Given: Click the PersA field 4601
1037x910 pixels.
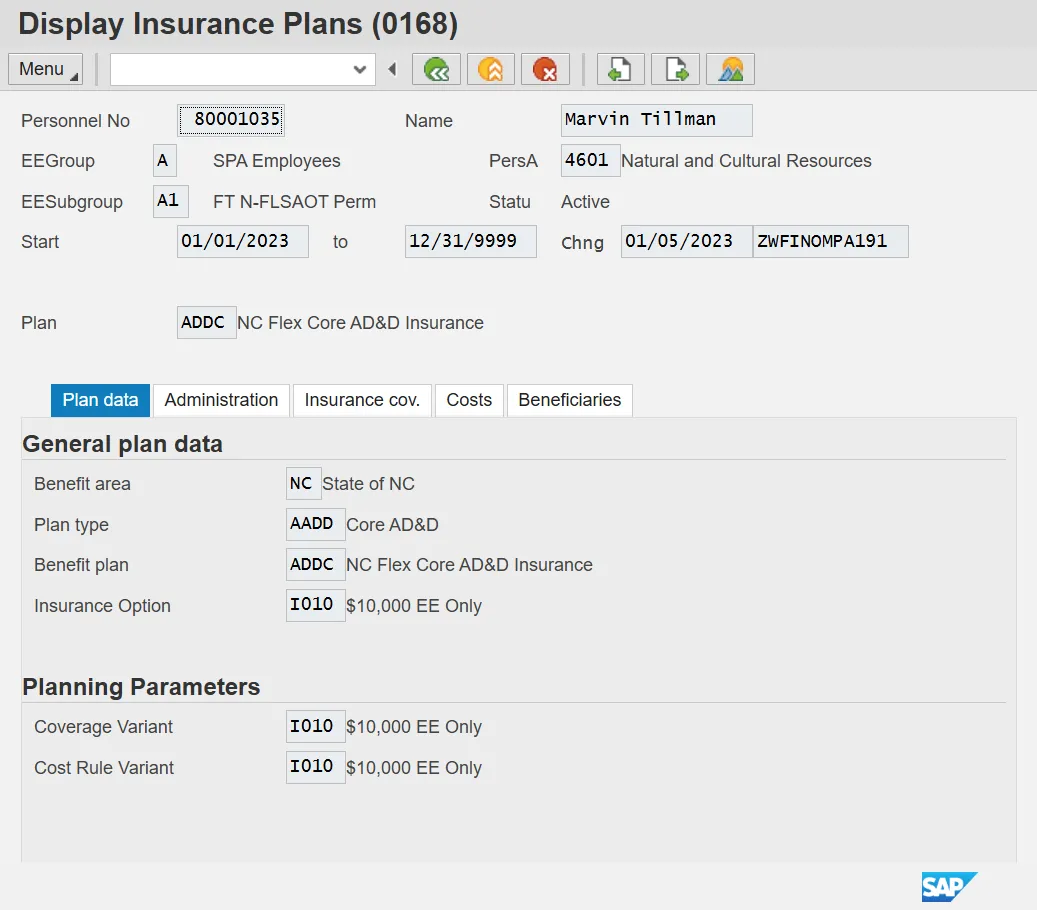Looking at the screenshot, I should pyautogui.click(x=590, y=161).
